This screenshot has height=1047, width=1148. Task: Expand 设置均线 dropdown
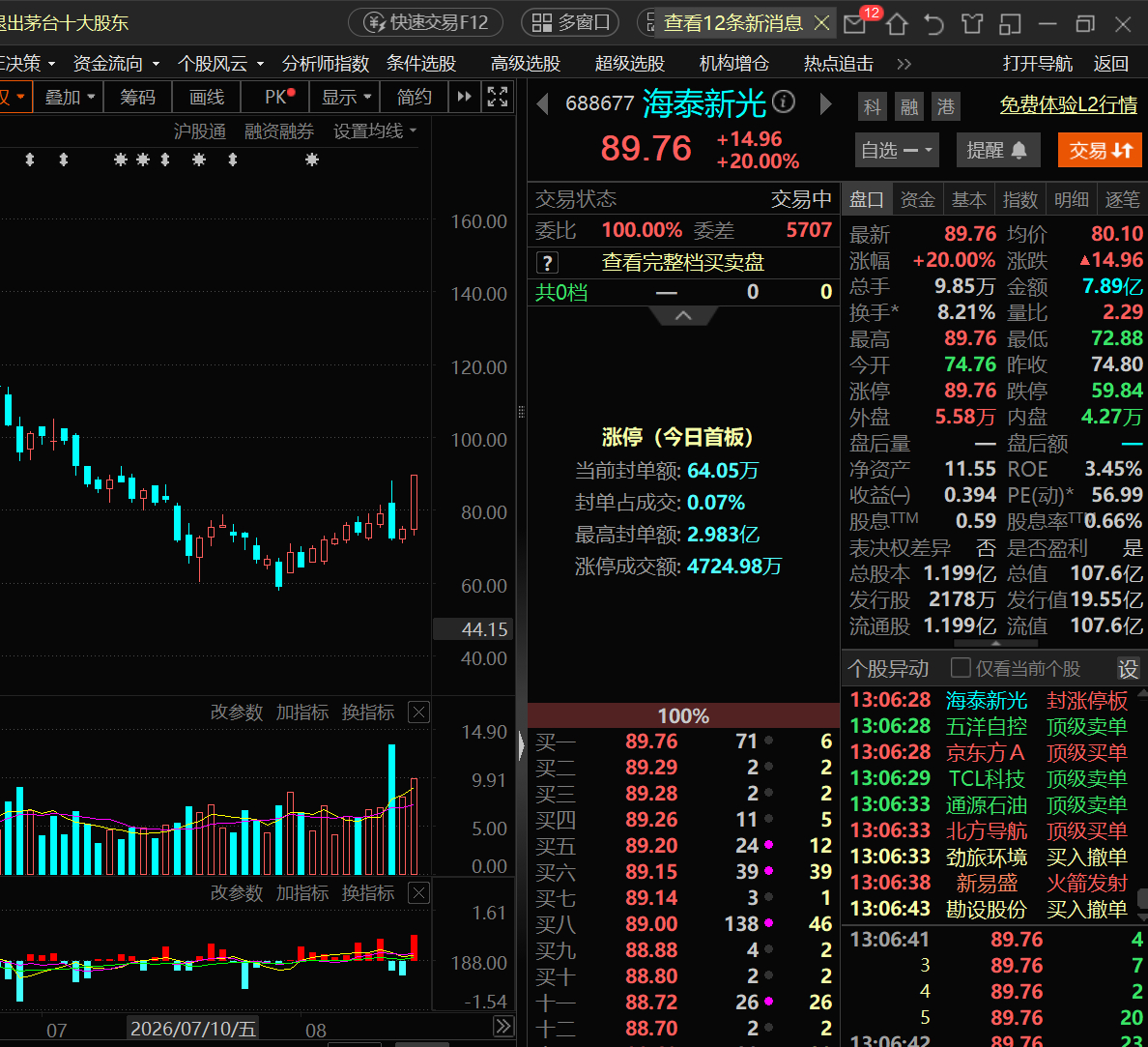[x=375, y=131]
